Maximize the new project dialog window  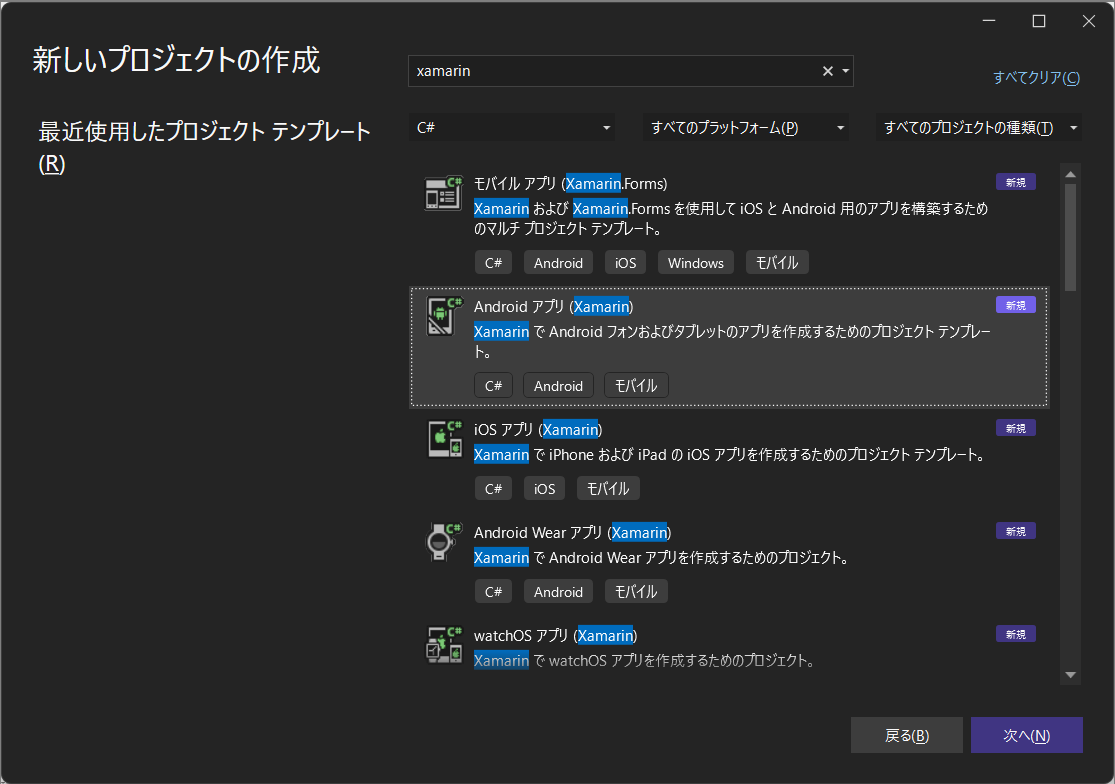coord(1039,21)
